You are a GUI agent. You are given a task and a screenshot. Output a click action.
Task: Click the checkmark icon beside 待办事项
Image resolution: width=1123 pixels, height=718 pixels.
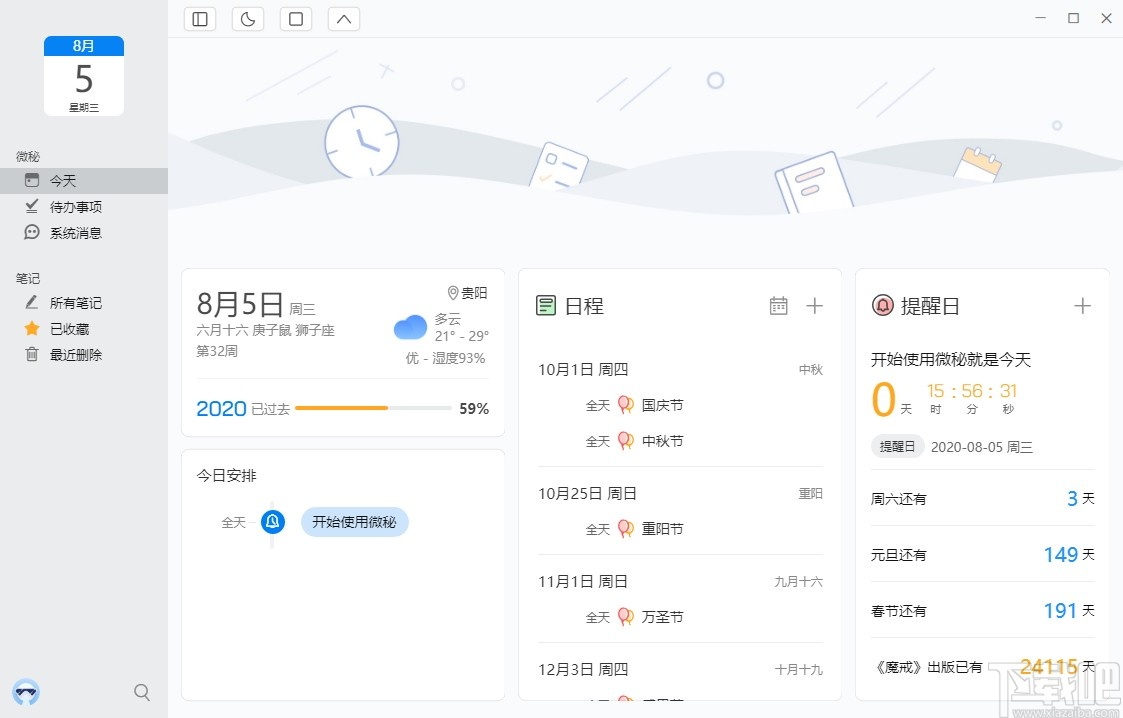(x=32, y=206)
